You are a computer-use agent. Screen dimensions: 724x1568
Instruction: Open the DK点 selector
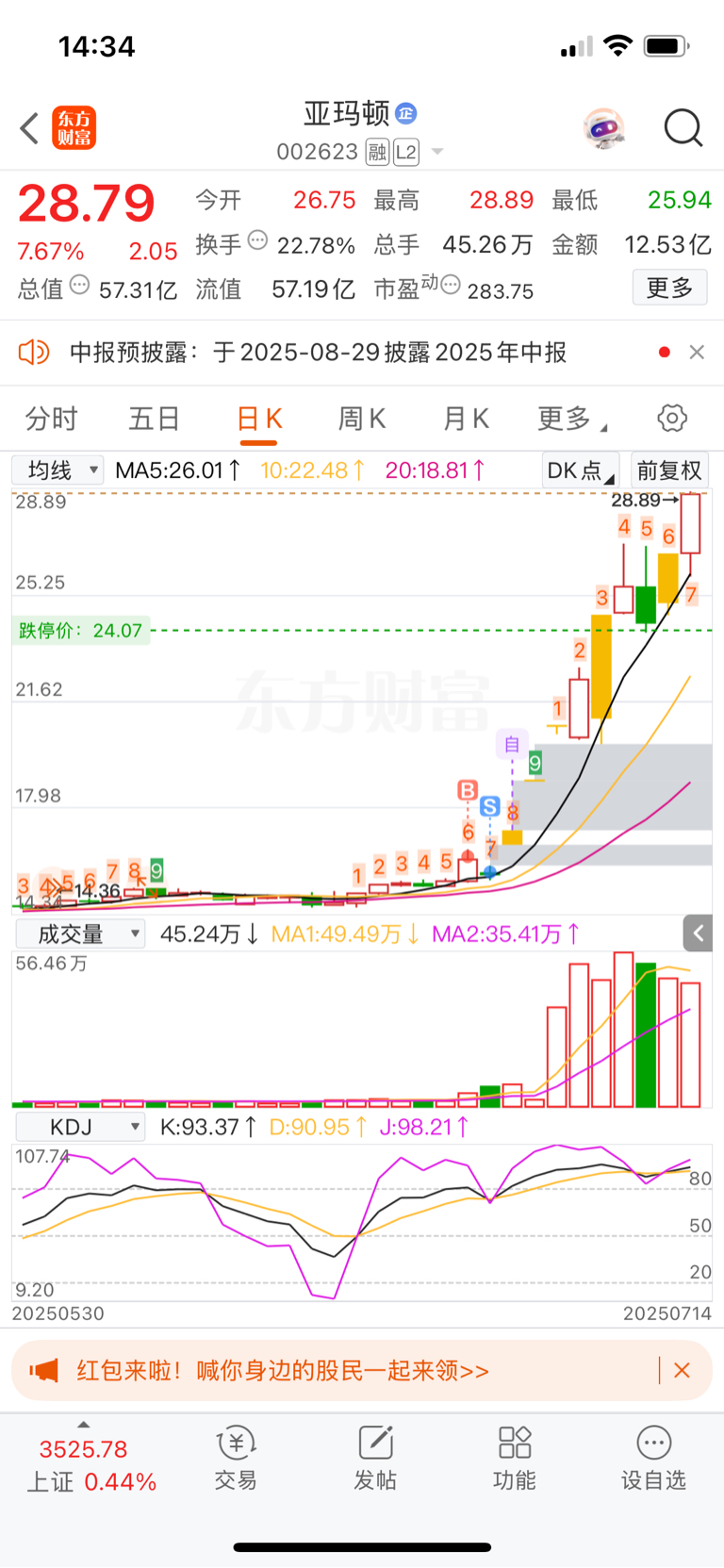tap(580, 470)
